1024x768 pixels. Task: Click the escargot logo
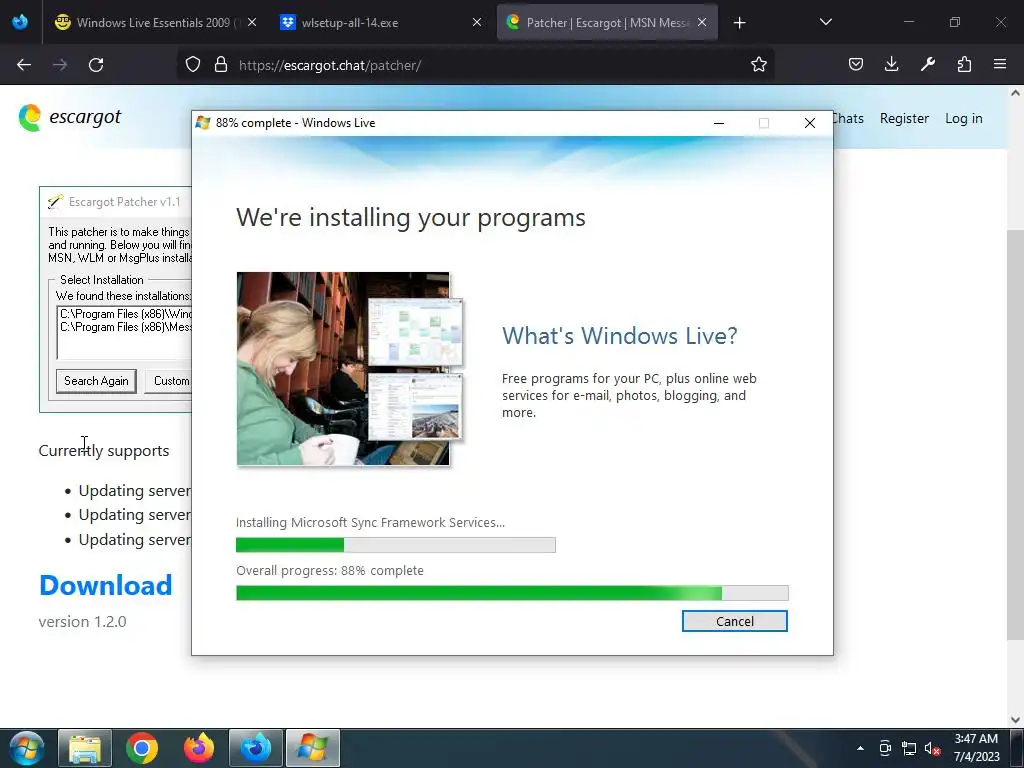(x=70, y=118)
